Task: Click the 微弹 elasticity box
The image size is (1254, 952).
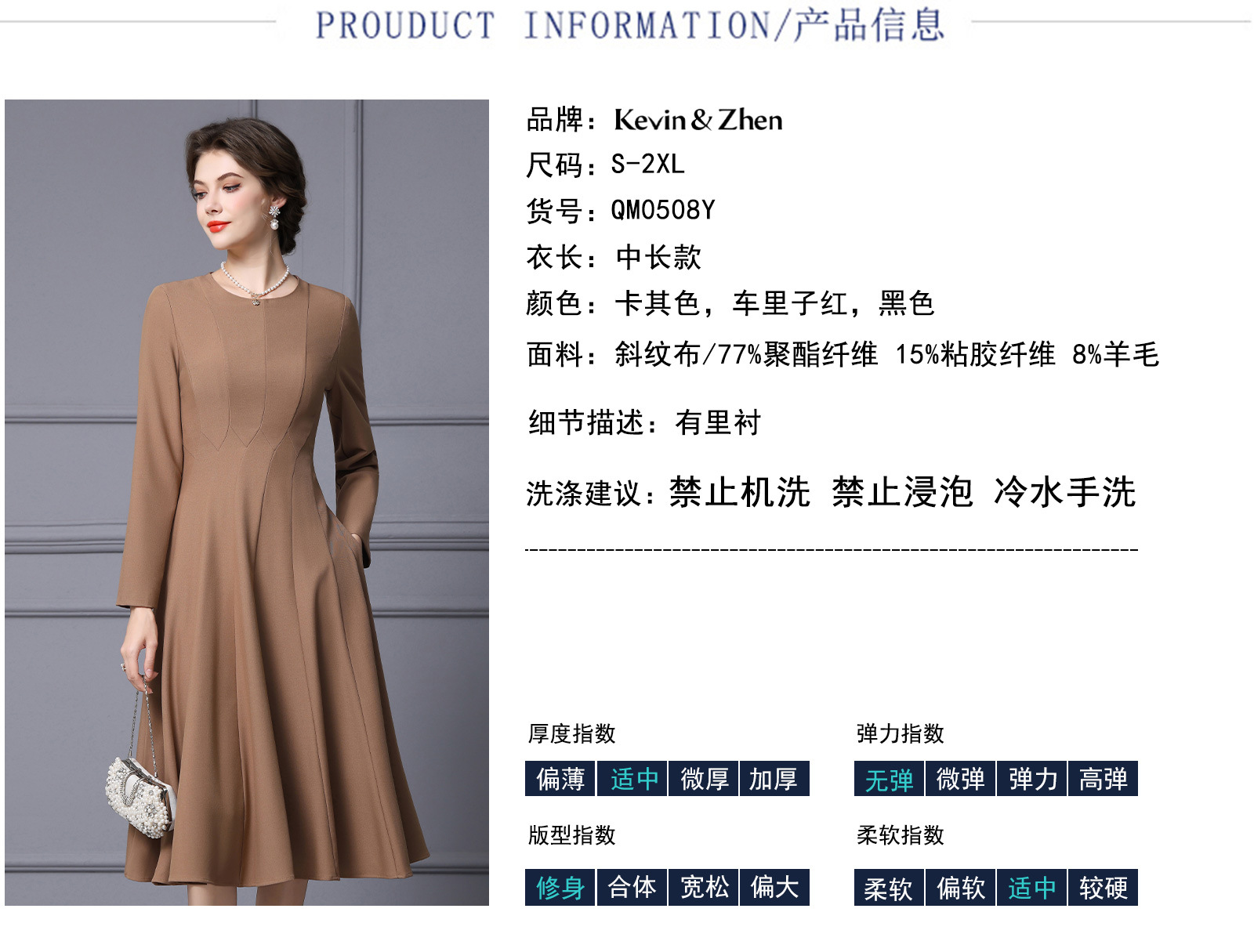Action: pyautogui.click(x=961, y=779)
